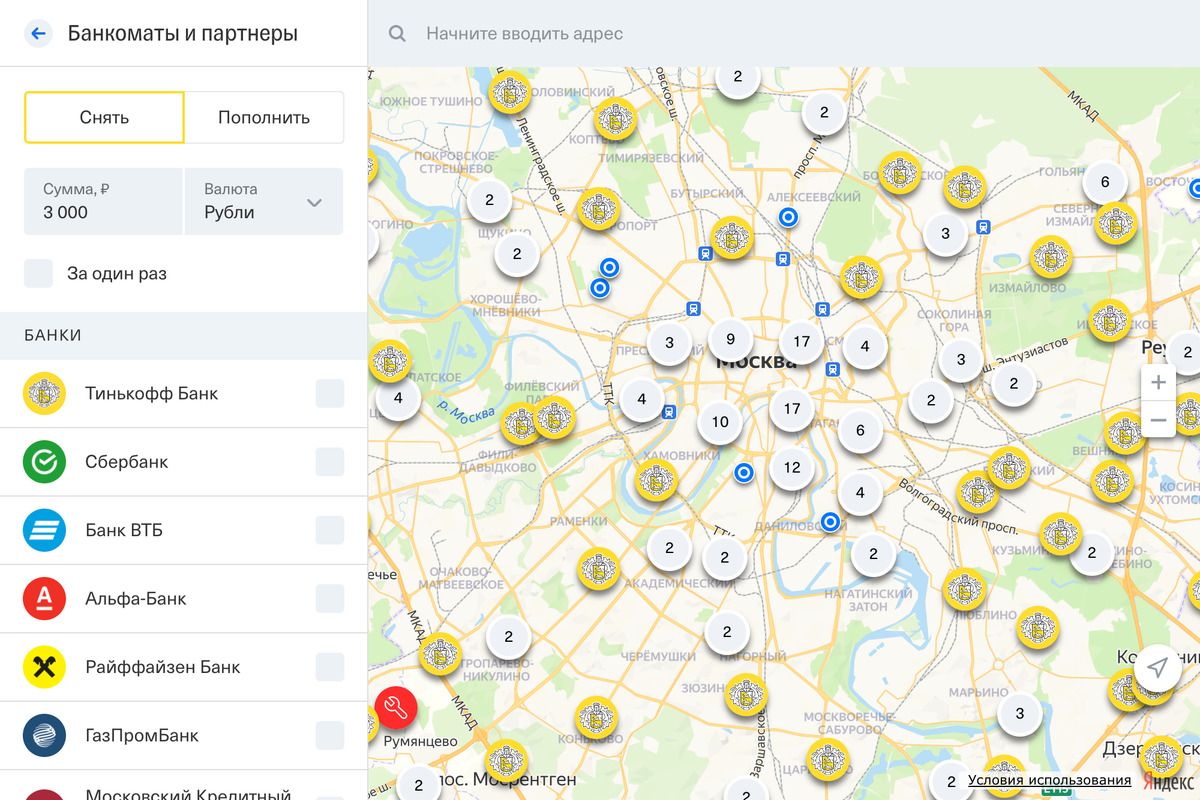Zoom in the map with plus
1200x800 pixels.
coord(1159,382)
